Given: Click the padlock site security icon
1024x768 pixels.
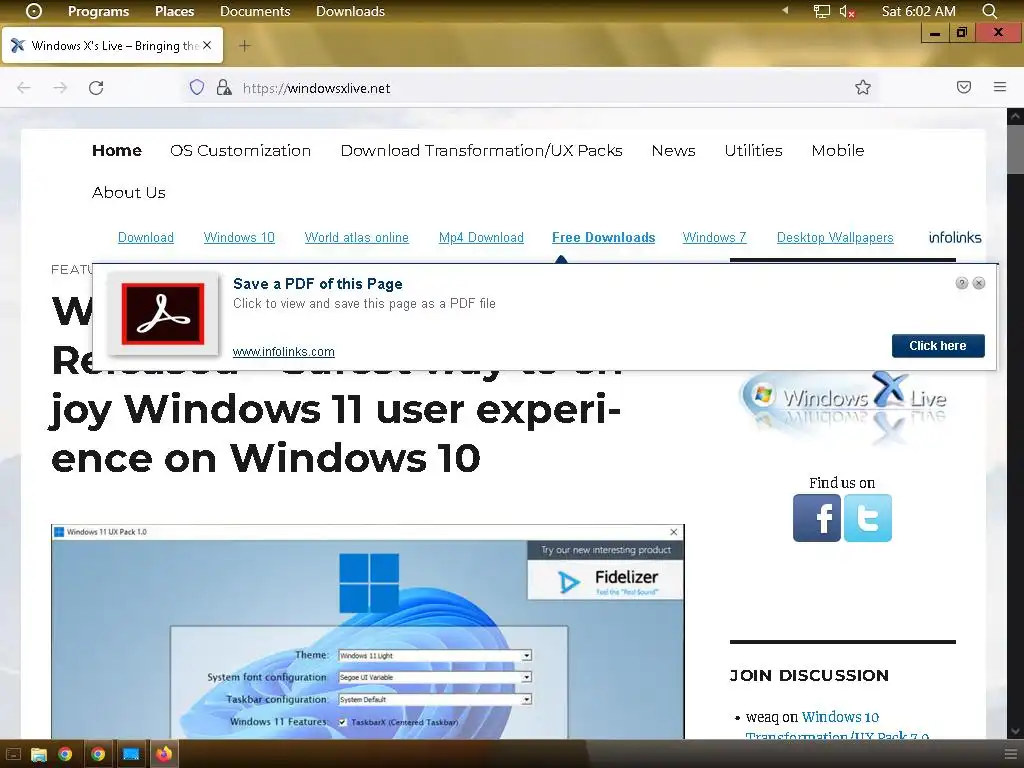Looking at the screenshot, I should (x=224, y=88).
